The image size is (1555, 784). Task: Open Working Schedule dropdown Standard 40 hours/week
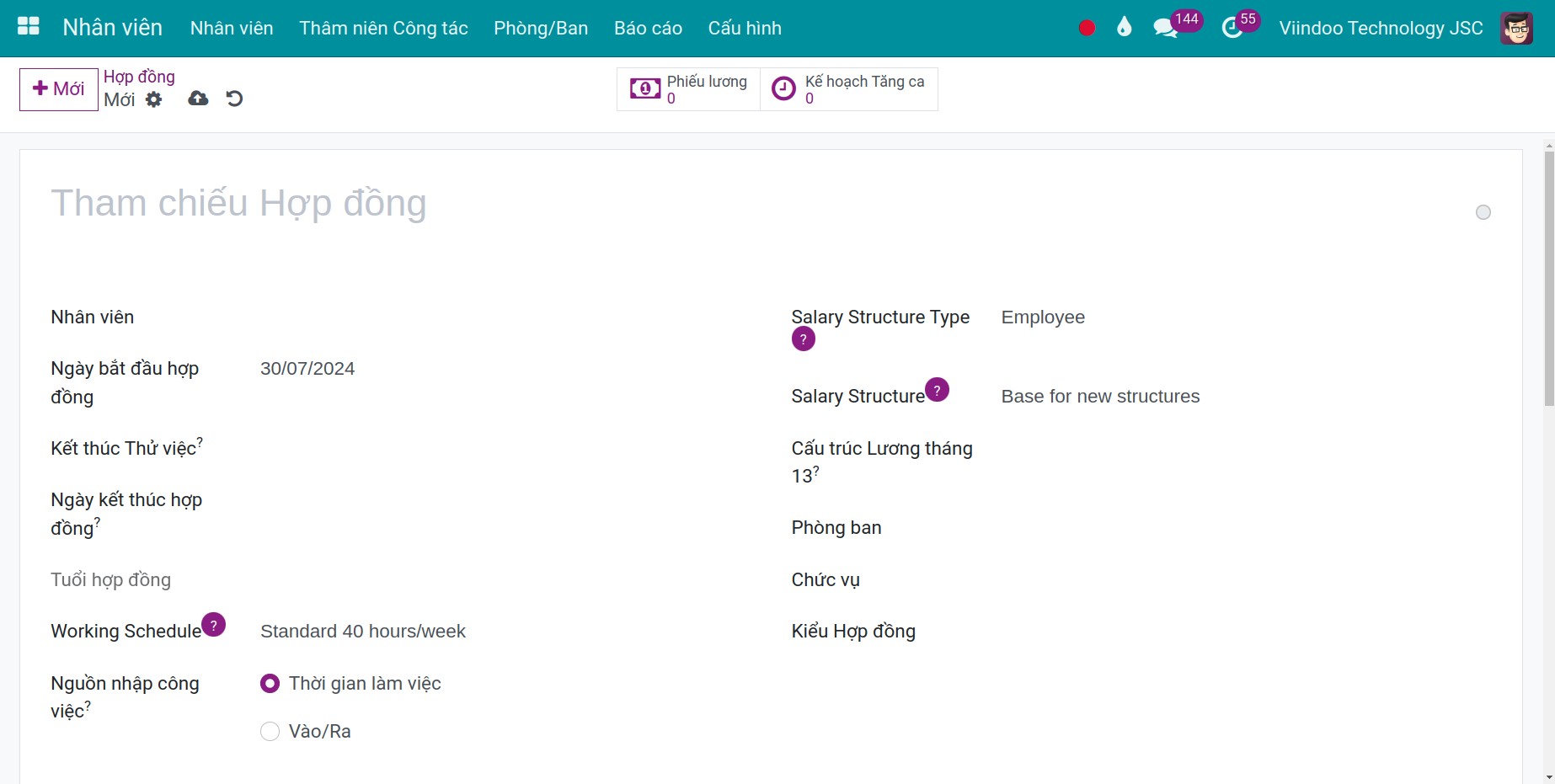point(505,632)
